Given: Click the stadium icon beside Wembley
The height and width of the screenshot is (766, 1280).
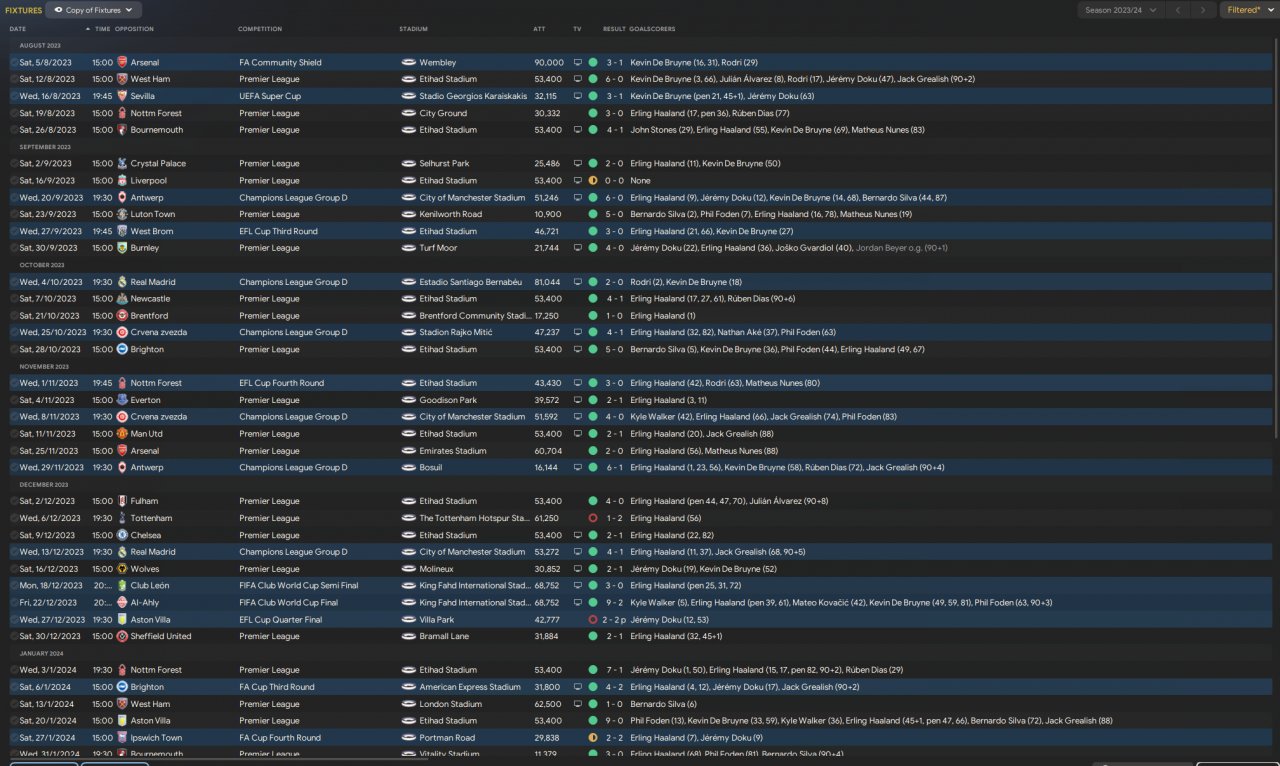Looking at the screenshot, I should coord(408,62).
